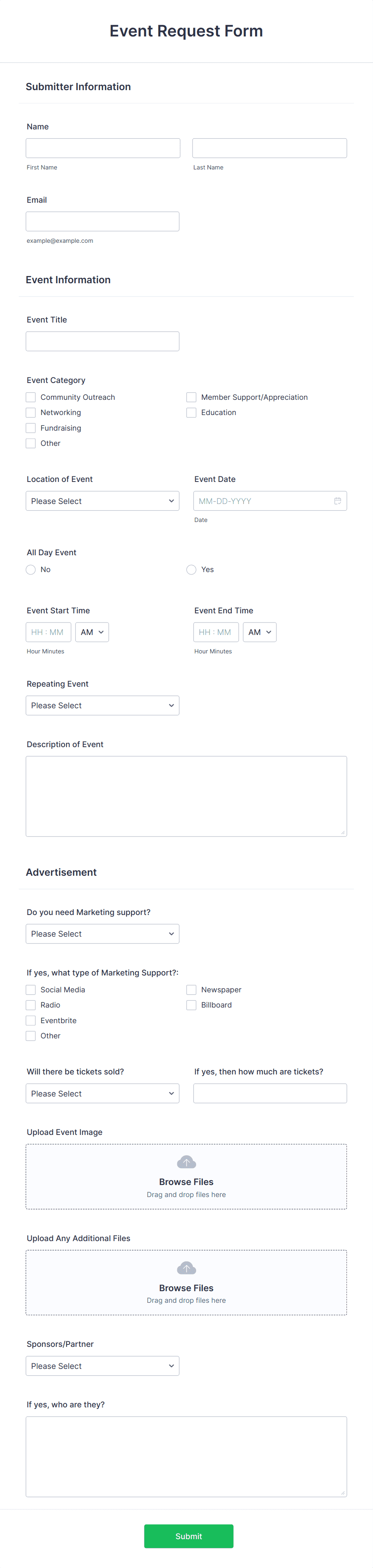Expand the Marketing support dropdown
Viewport: 373px width, 1568px height.
click(102, 934)
